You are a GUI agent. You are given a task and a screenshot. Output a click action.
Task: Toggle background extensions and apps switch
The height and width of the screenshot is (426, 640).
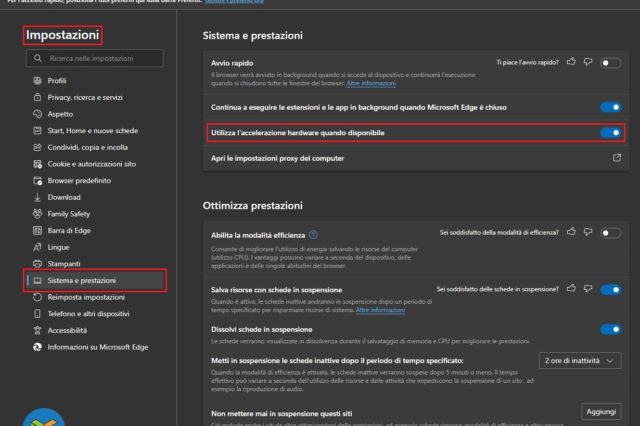pos(609,106)
